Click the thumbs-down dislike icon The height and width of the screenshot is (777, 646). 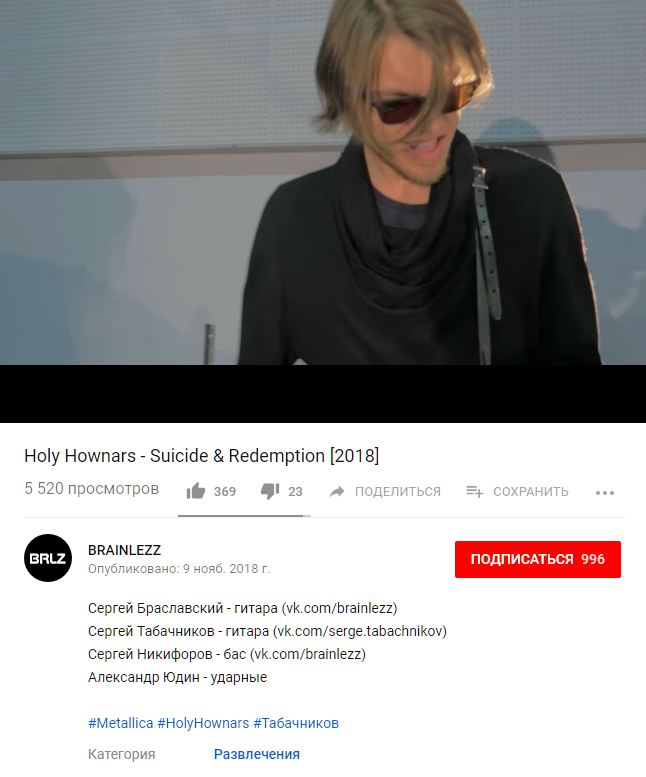[x=270, y=491]
